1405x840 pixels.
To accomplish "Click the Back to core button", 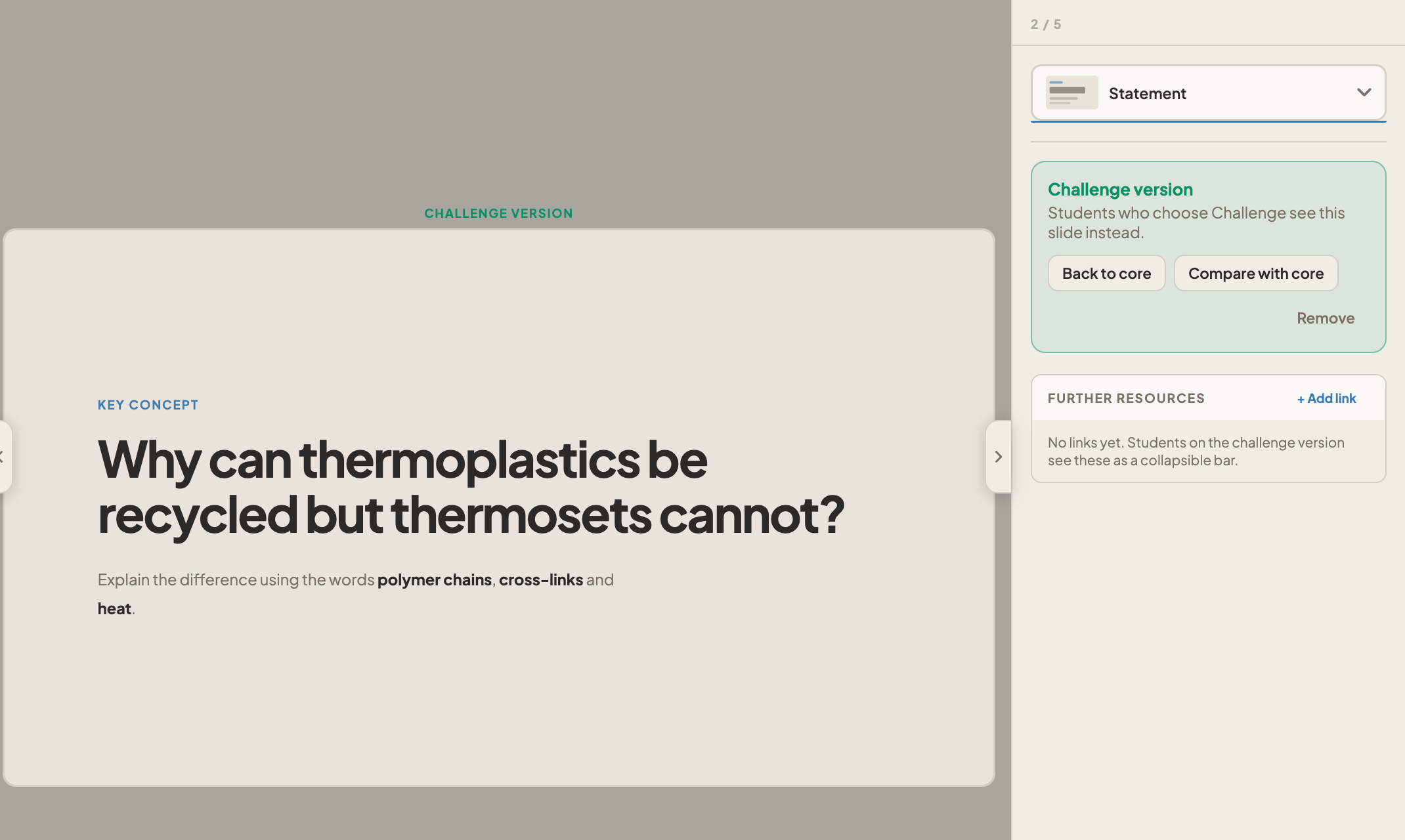I will click(x=1106, y=273).
